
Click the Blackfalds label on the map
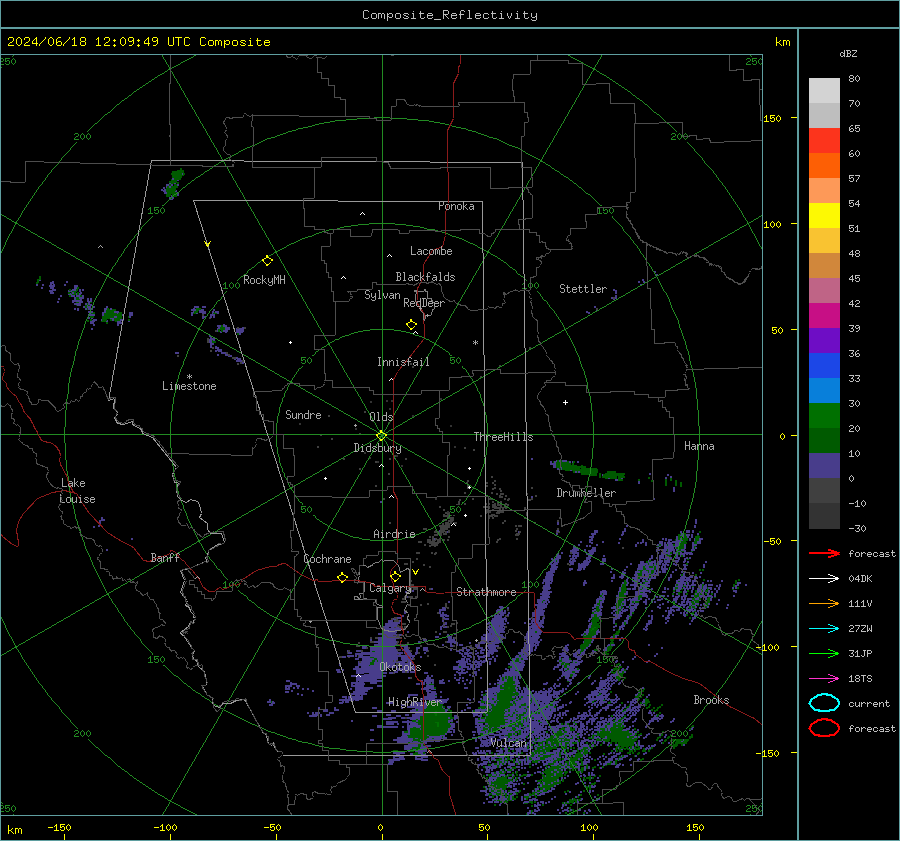pyautogui.click(x=425, y=277)
